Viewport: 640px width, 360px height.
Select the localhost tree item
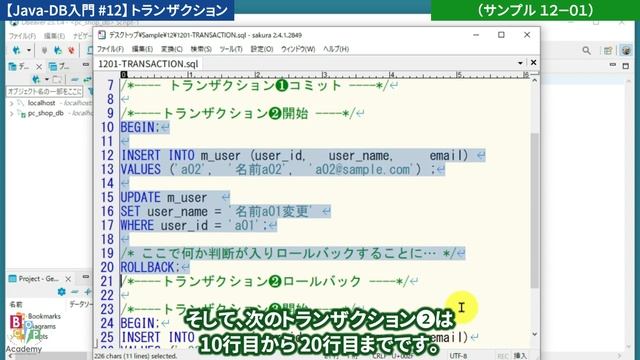[x=41, y=103]
